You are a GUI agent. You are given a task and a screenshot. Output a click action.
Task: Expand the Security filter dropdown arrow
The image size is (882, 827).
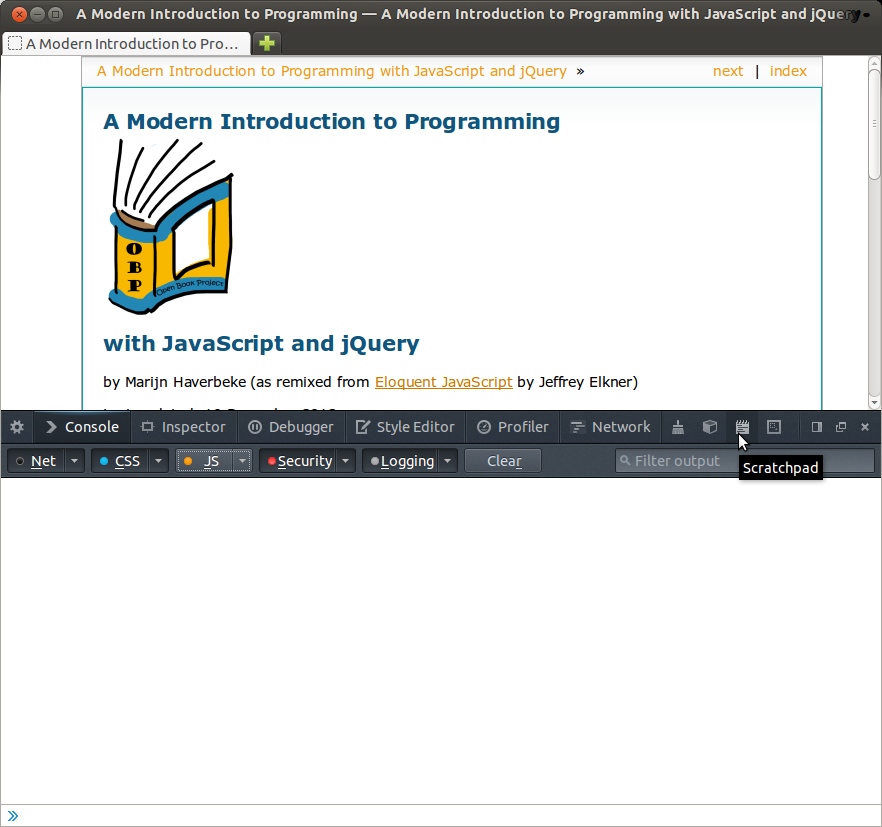[346, 461]
